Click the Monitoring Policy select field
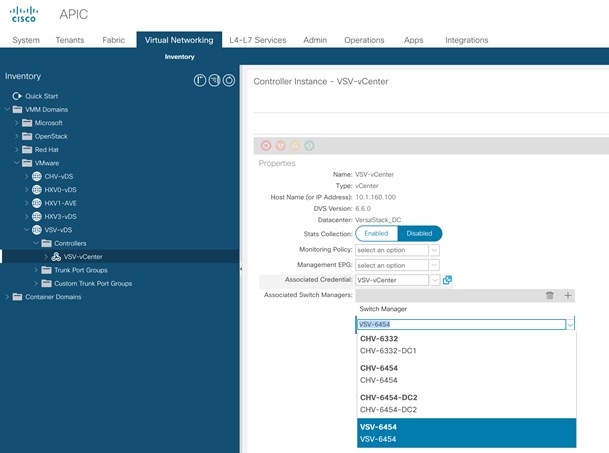Viewport: 609px width, 453px height. pos(392,250)
